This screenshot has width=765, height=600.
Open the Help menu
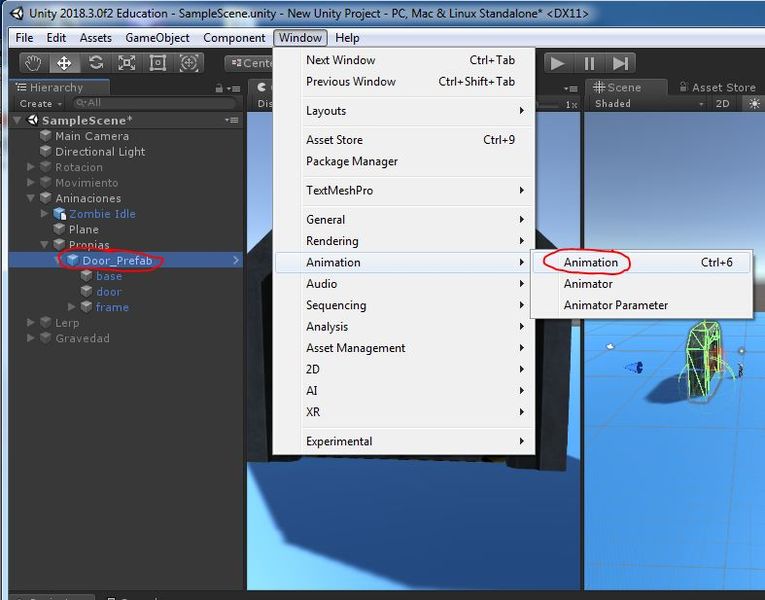tap(347, 38)
